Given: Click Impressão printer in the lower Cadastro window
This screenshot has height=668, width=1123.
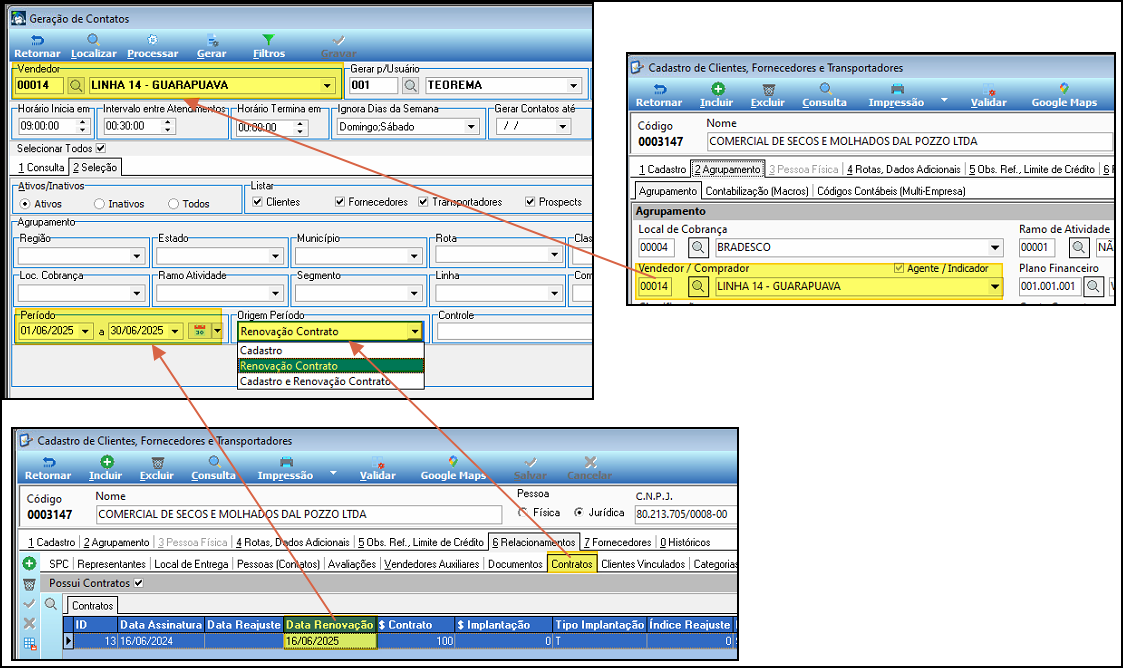Looking at the screenshot, I should click(x=286, y=468).
